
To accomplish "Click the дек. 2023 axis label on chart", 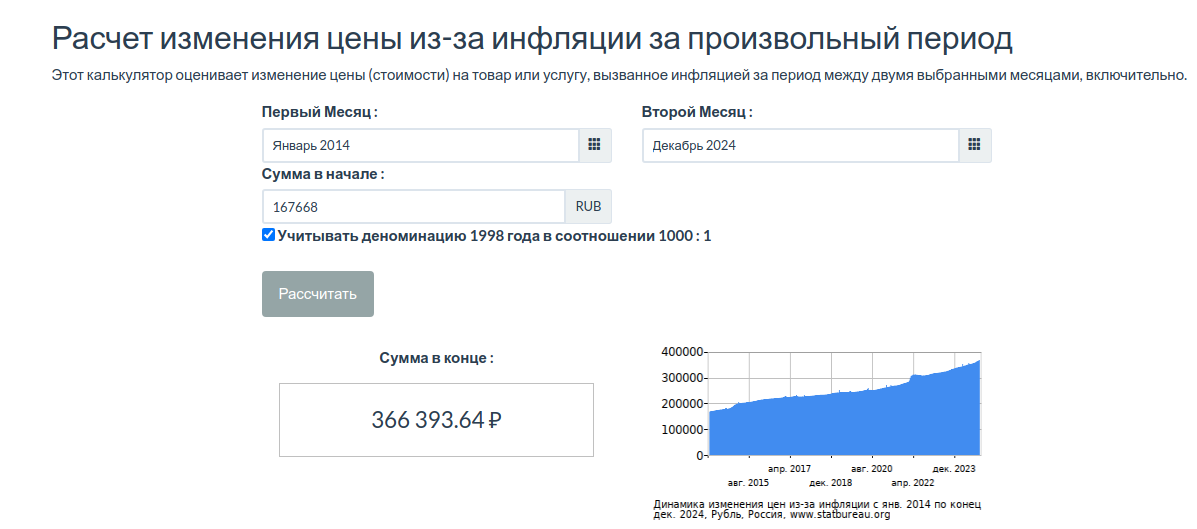I will click(953, 469).
